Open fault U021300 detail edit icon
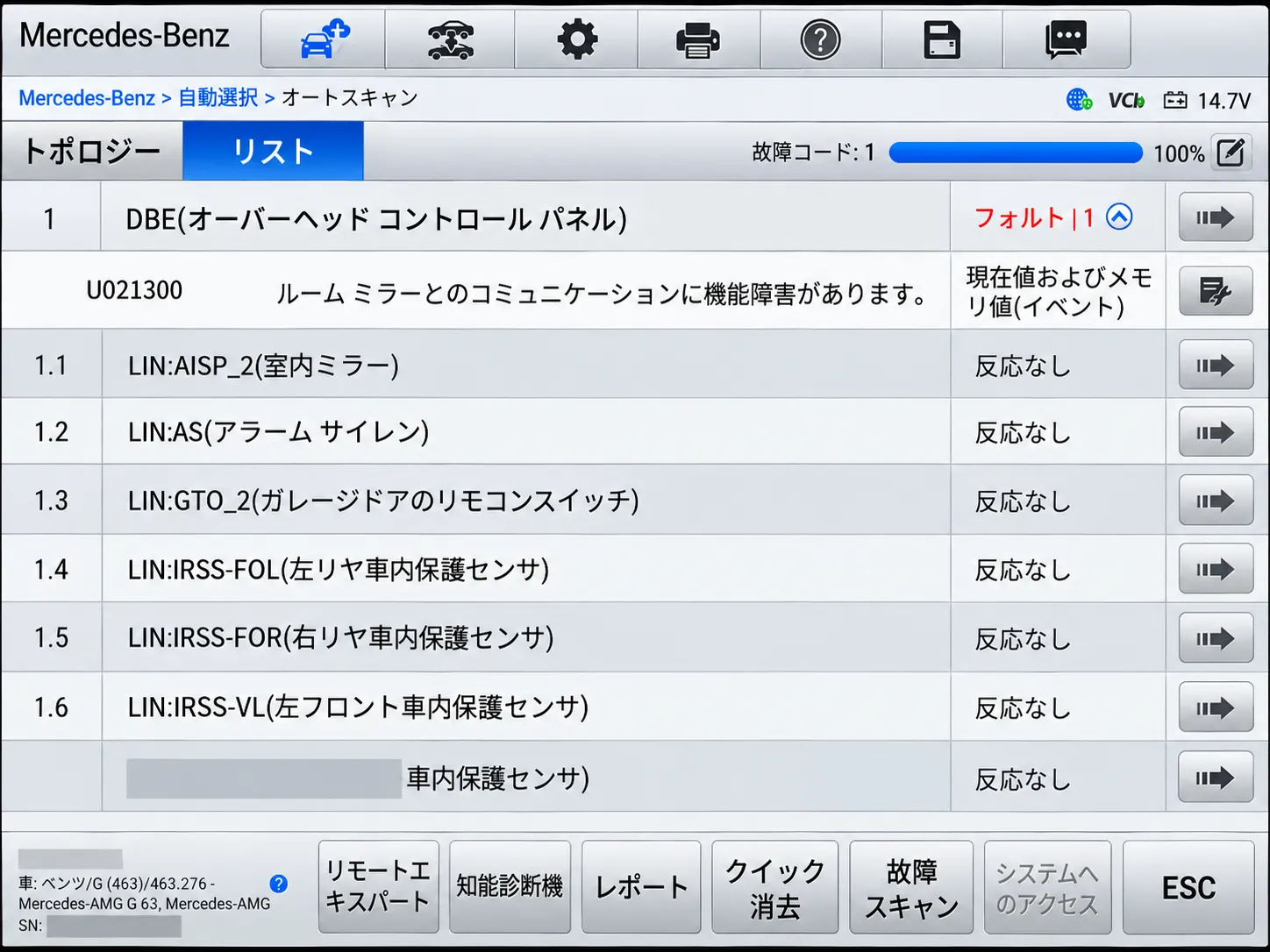This screenshot has width=1270, height=952. pyautogui.click(x=1216, y=291)
